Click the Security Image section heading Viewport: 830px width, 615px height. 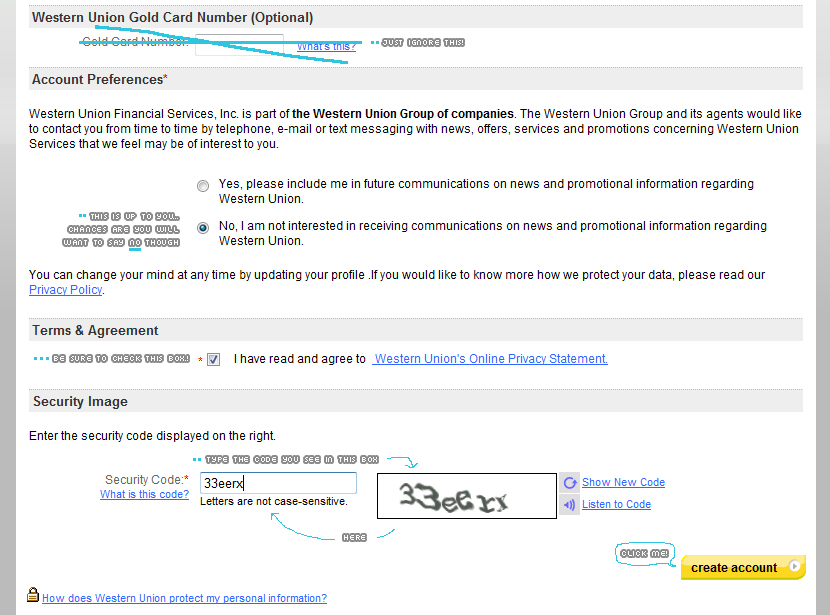[x=80, y=401]
